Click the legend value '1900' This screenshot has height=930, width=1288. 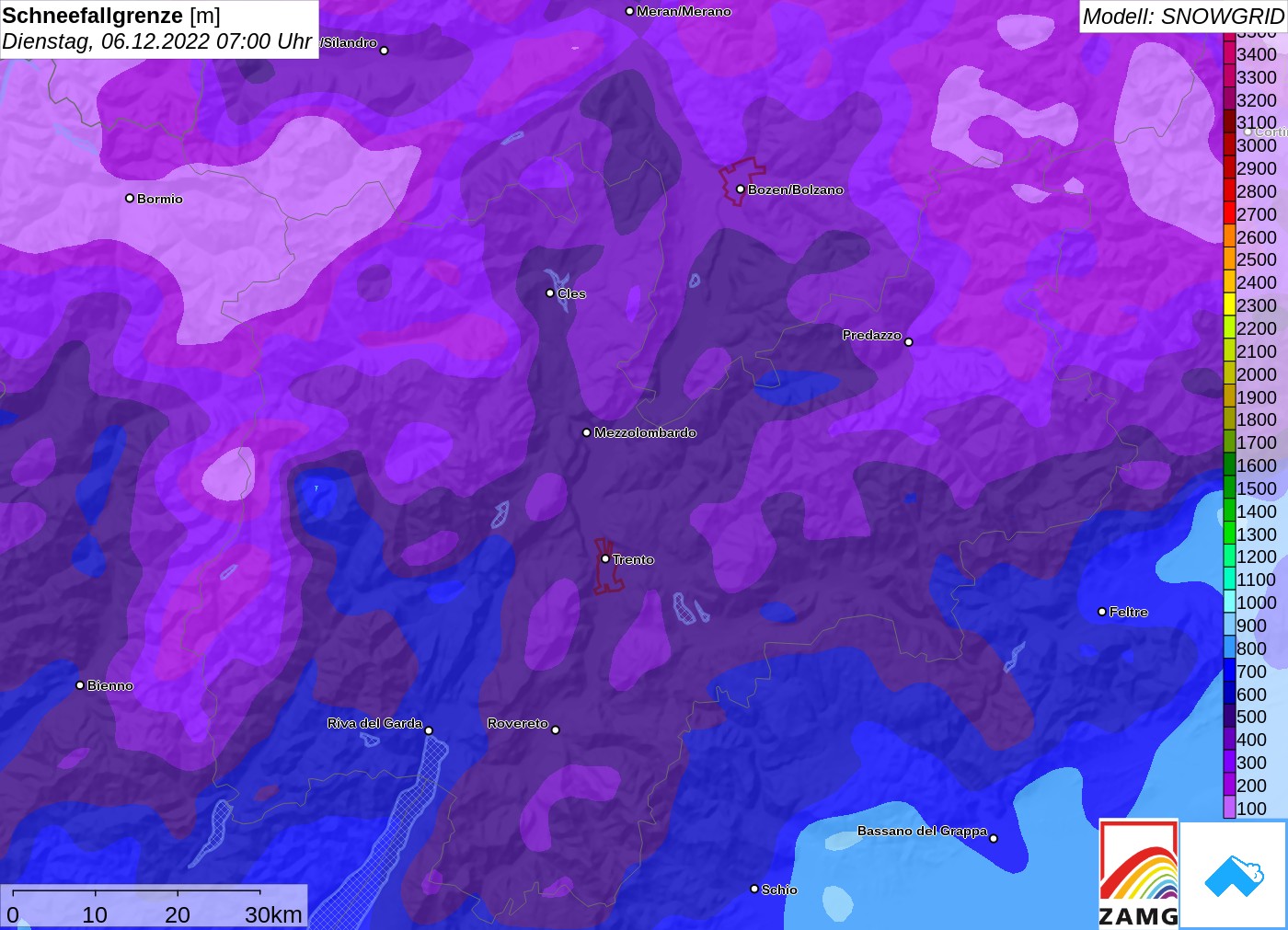point(1257,397)
